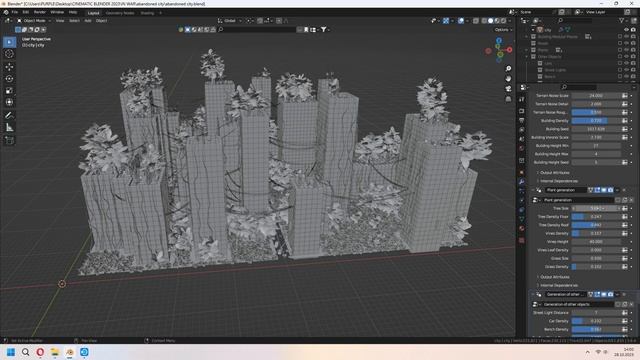Viewport: 640px width, 360px height.
Task: Adjust the Tree Density Roof slider
Action: pyautogui.click(x=596, y=225)
